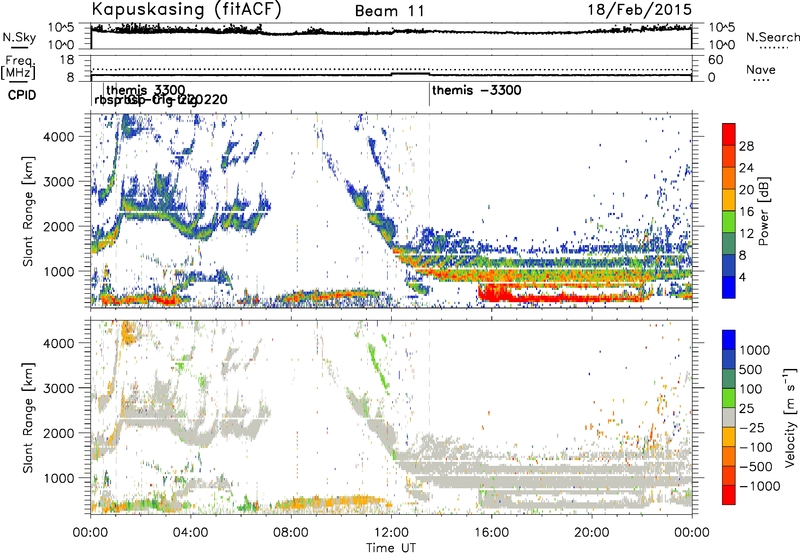This screenshot has width=800, height=554.
Task: Click the '1000' tick on the Velocity colorbar
Action: pyautogui.click(x=754, y=350)
